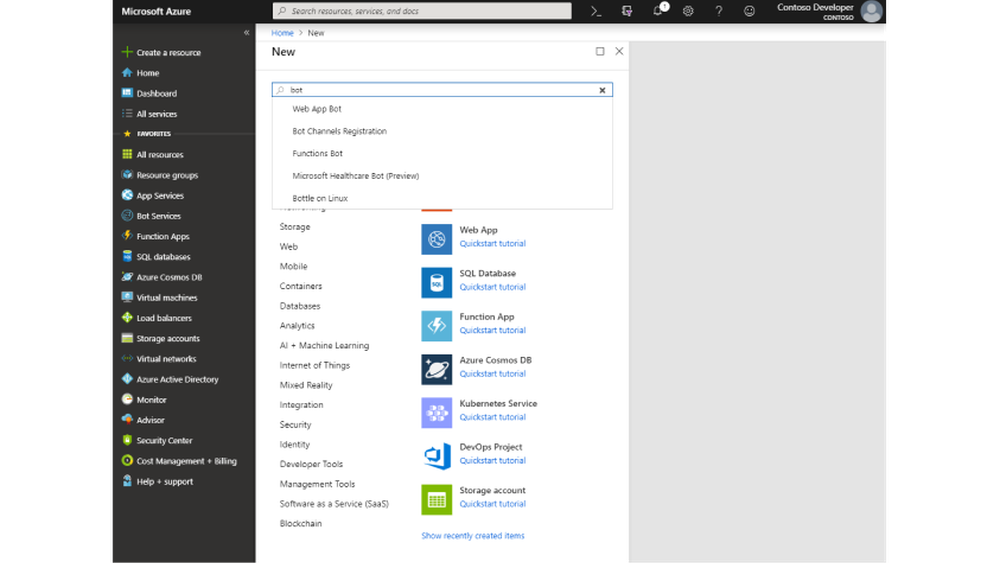Open the Analytics category
The height and width of the screenshot is (563, 1000).
coord(297,326)
